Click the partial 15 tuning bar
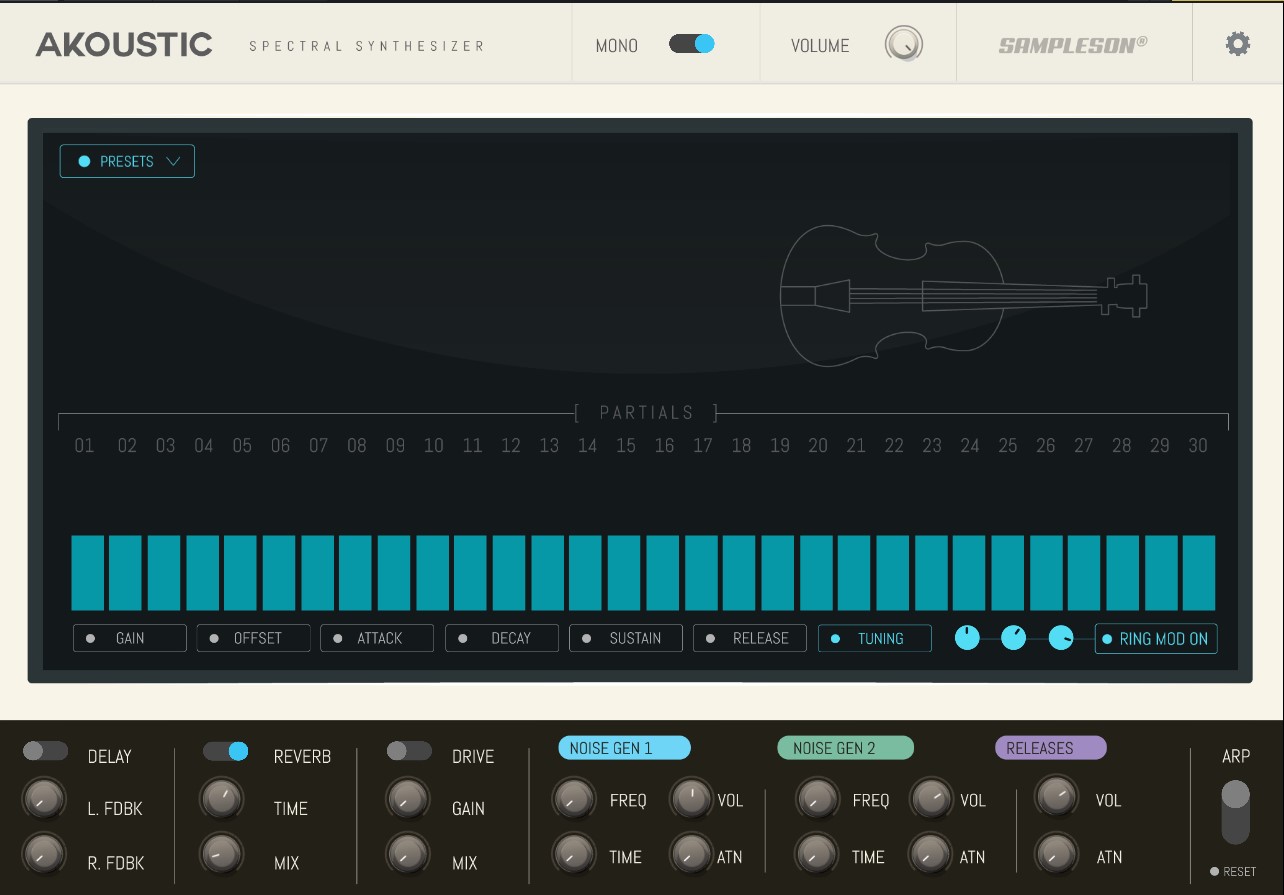Screen dimensions: 1284x895 pos(624,573)
